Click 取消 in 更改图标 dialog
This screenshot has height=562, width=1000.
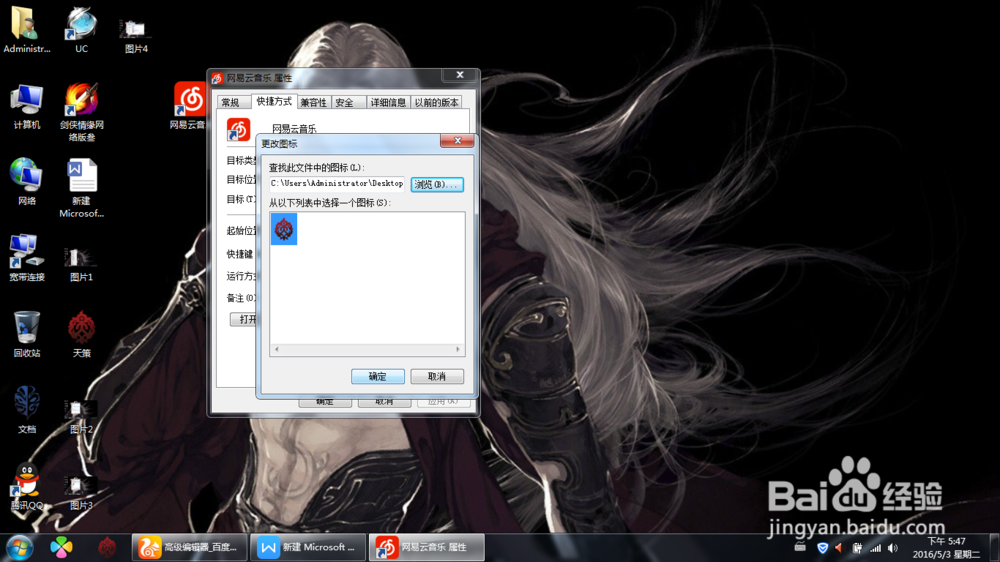pos(437,376)
